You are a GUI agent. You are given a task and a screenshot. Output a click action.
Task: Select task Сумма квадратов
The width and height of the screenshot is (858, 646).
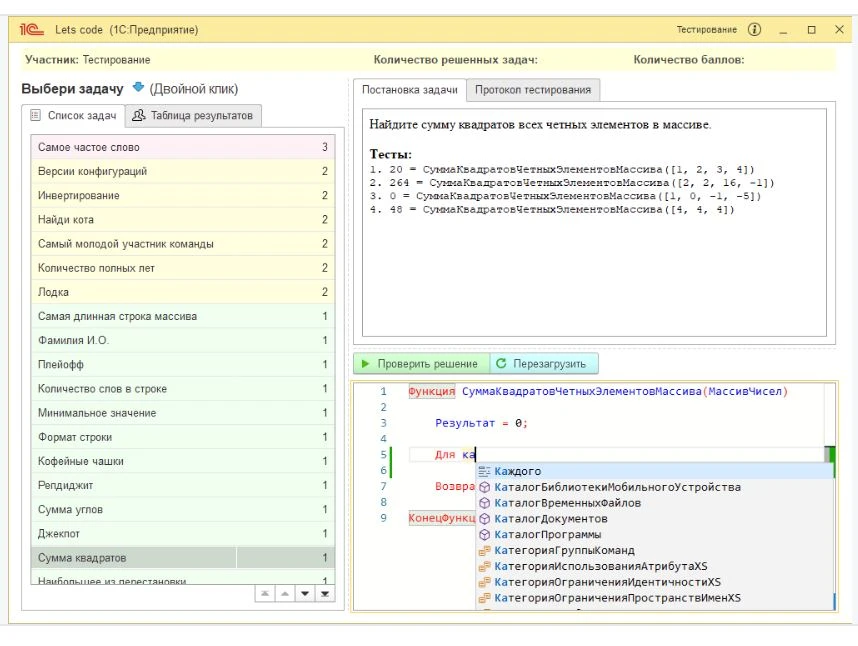(183, 558)
